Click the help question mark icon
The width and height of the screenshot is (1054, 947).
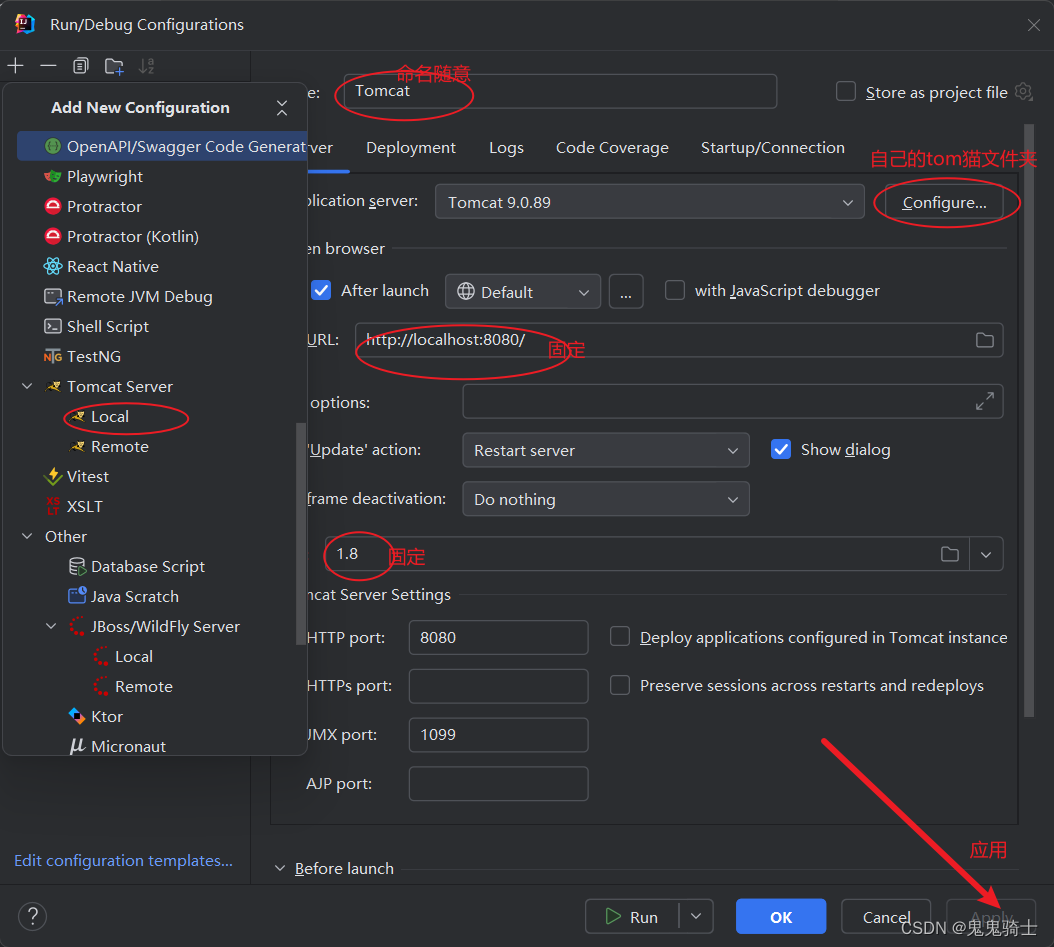pyautogui.click(x=32, y=917)
